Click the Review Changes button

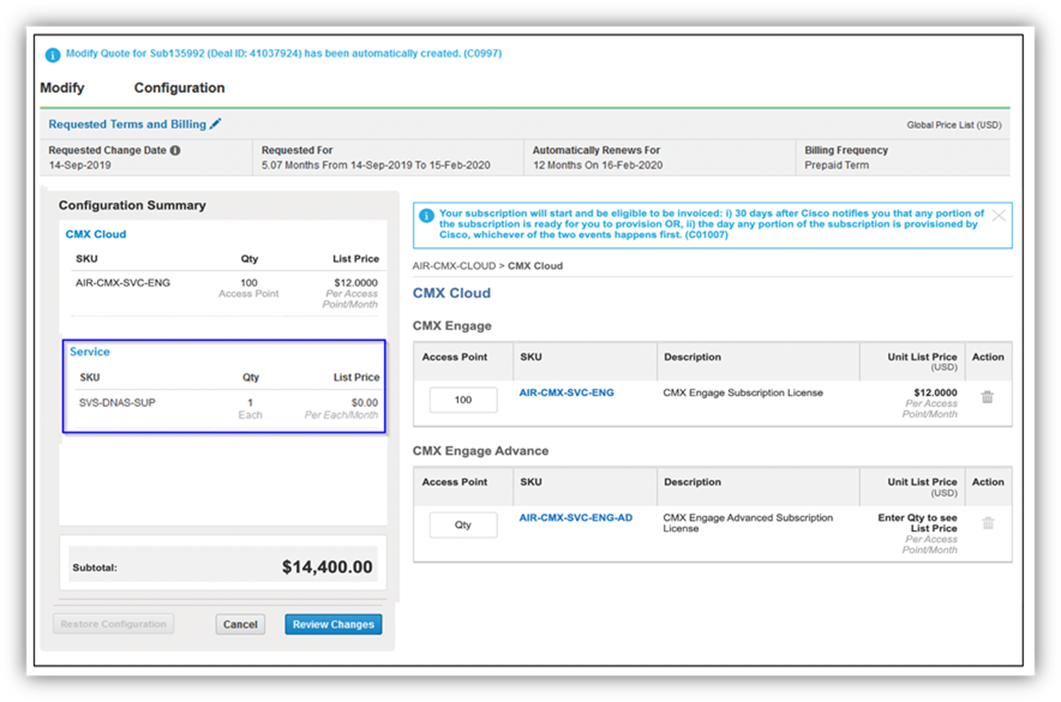coord(334,624)
